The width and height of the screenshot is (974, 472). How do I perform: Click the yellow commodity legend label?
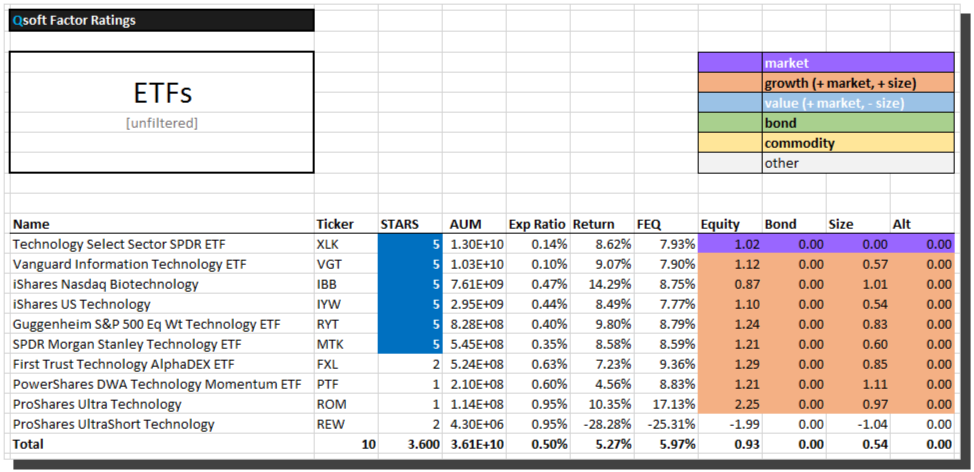858,143
